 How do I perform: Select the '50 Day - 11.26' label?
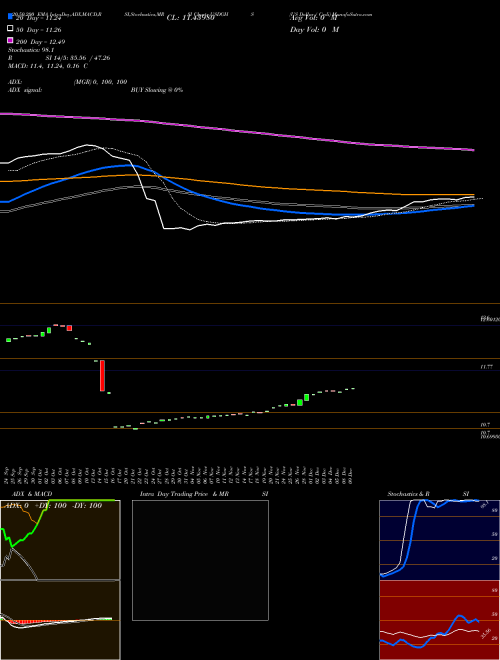coord(39,30)
